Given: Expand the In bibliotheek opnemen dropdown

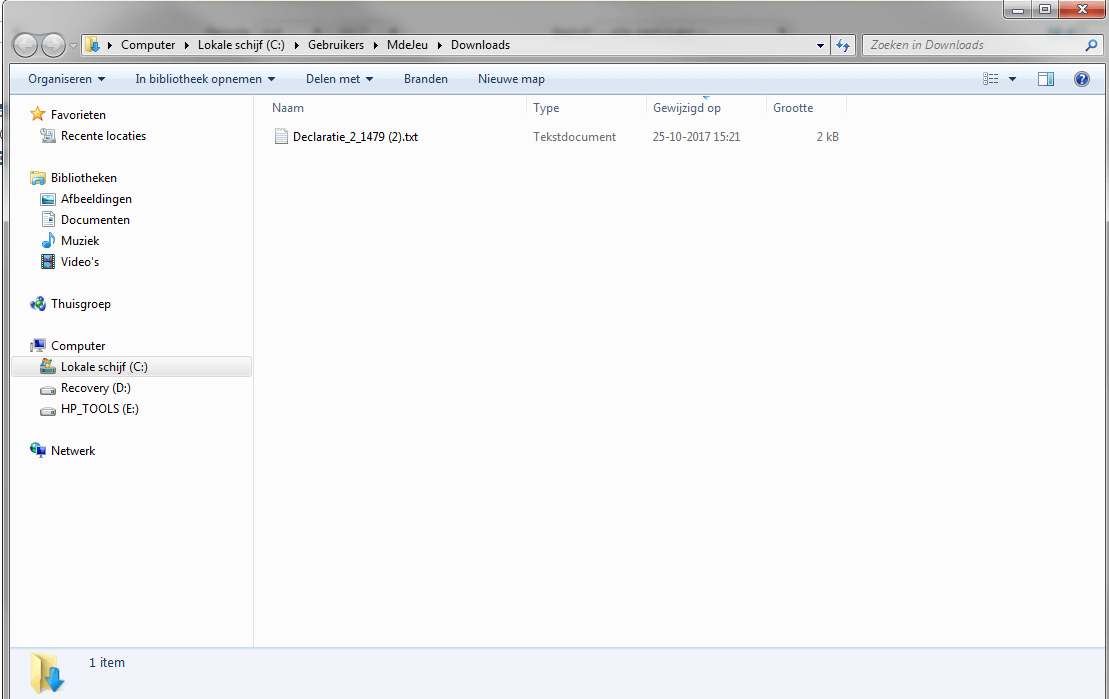Looking at the screenshot, I should [x=205, y=79].
